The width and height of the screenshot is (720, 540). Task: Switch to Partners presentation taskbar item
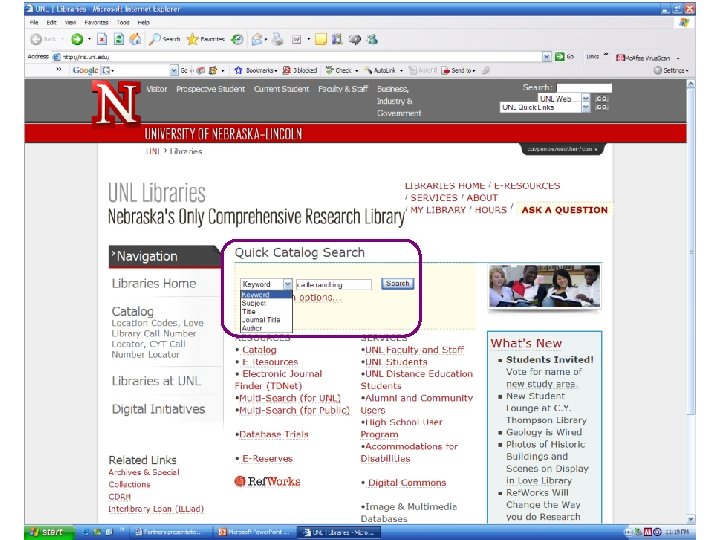[173, 532]
